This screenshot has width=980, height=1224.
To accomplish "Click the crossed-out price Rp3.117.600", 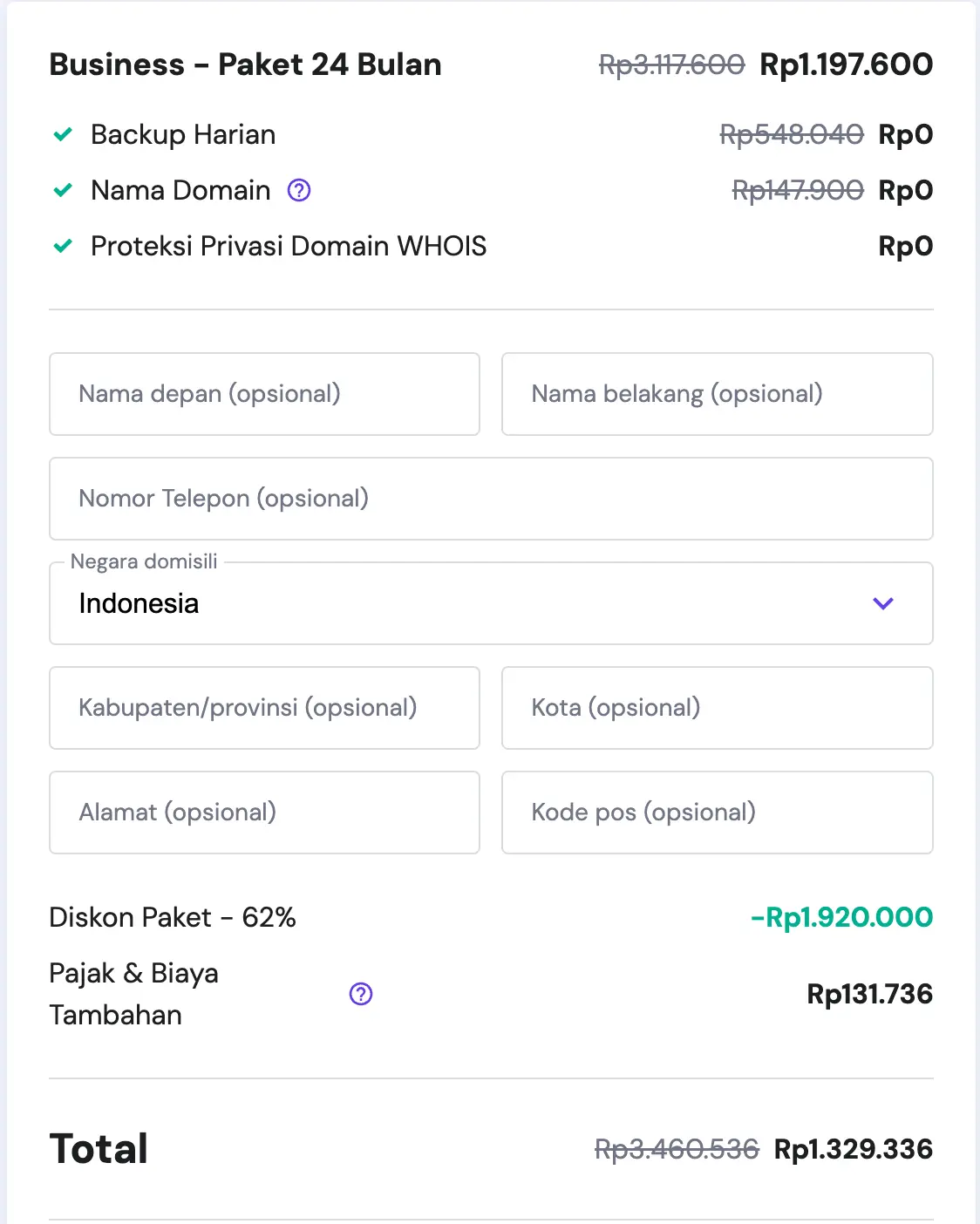I will click(x=671, y=65).
